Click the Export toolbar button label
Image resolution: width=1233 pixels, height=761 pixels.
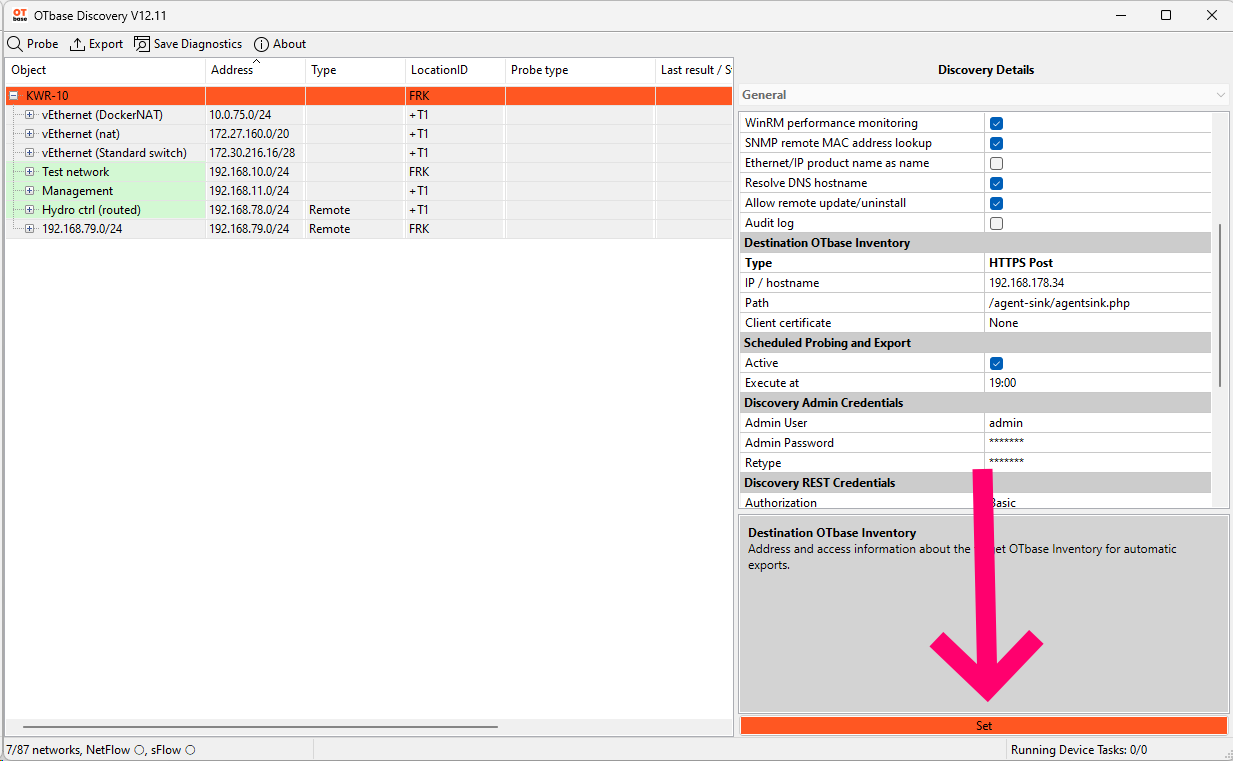pos(106,44)
